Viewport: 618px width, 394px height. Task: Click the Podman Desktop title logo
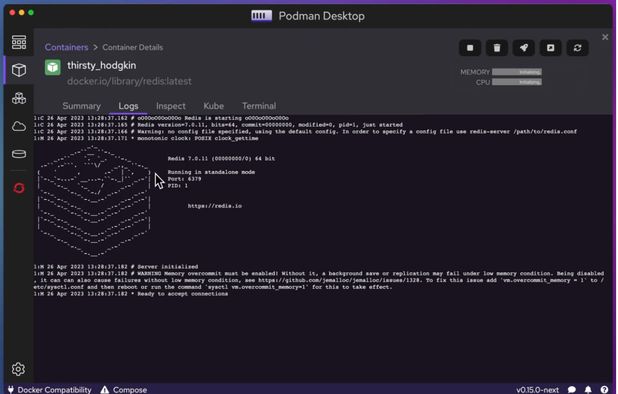(x=261, y=16)
